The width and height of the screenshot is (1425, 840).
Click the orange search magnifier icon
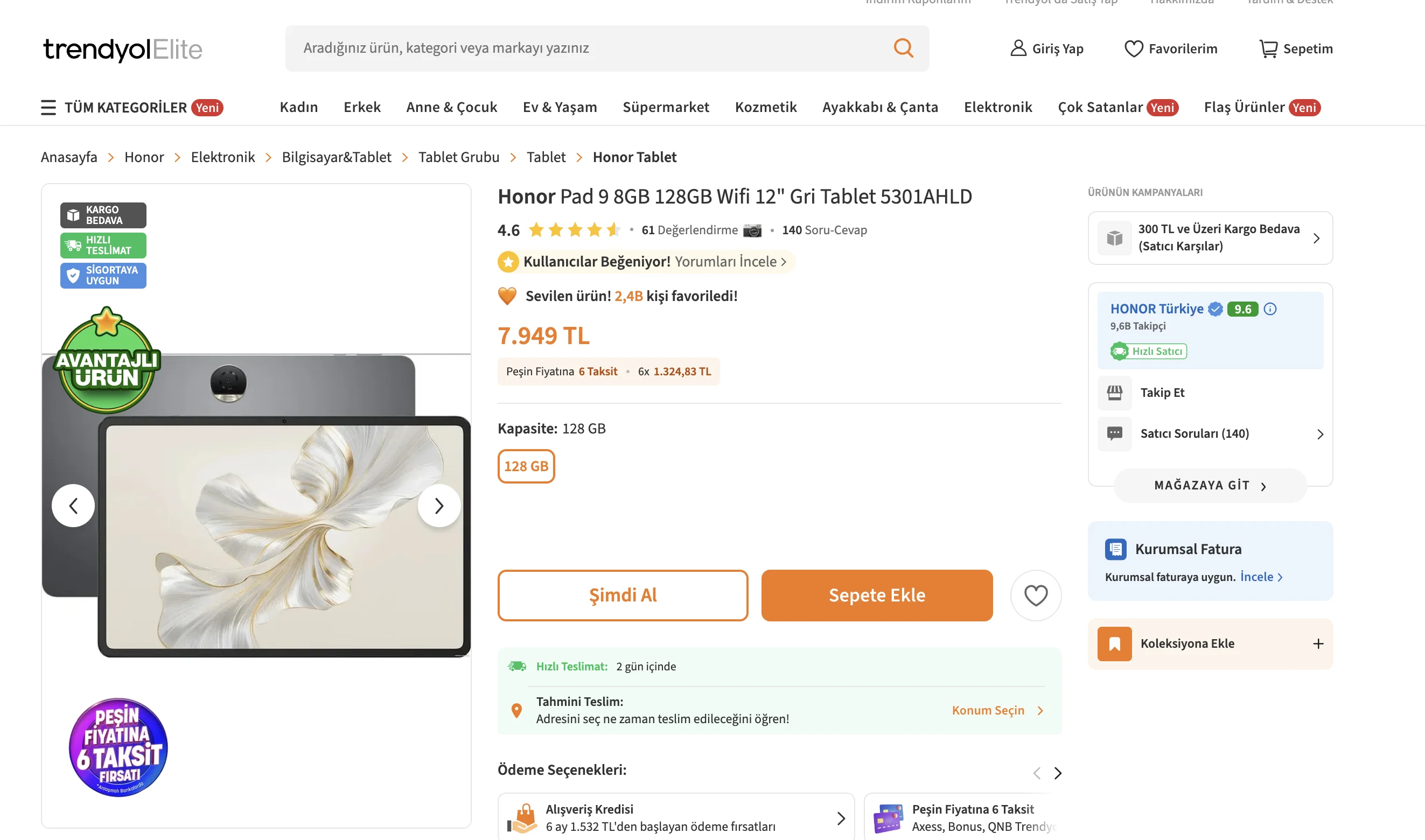pyautogui.click(x=903, y=48)
